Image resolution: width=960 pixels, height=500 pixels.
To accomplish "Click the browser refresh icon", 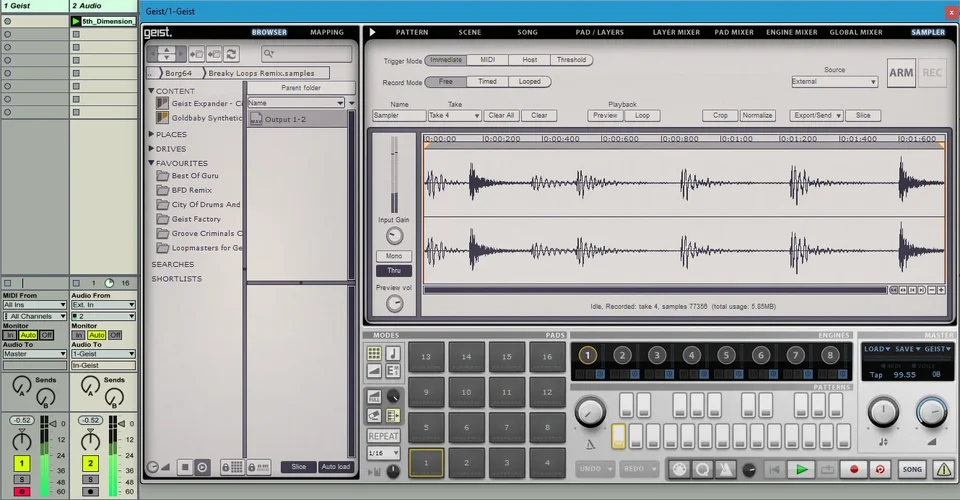I will tap(231, 54).
